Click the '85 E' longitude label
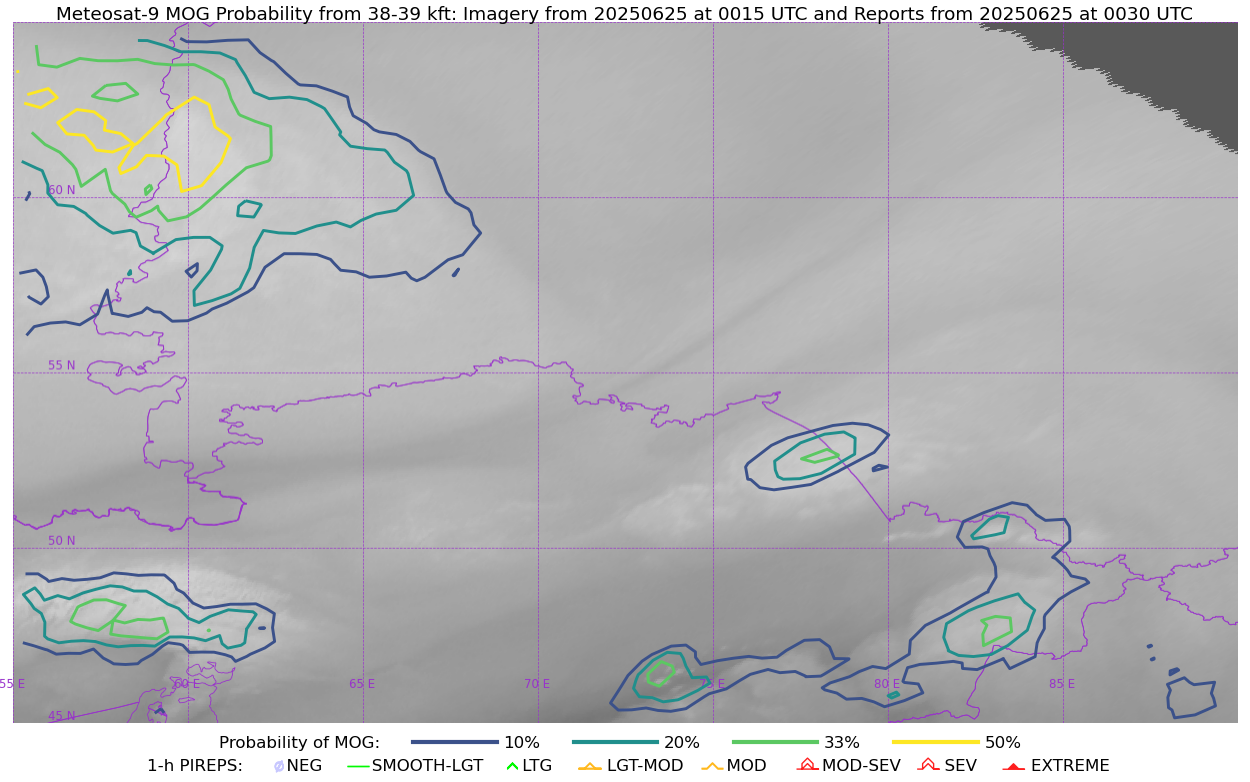 pos(1062,684)
